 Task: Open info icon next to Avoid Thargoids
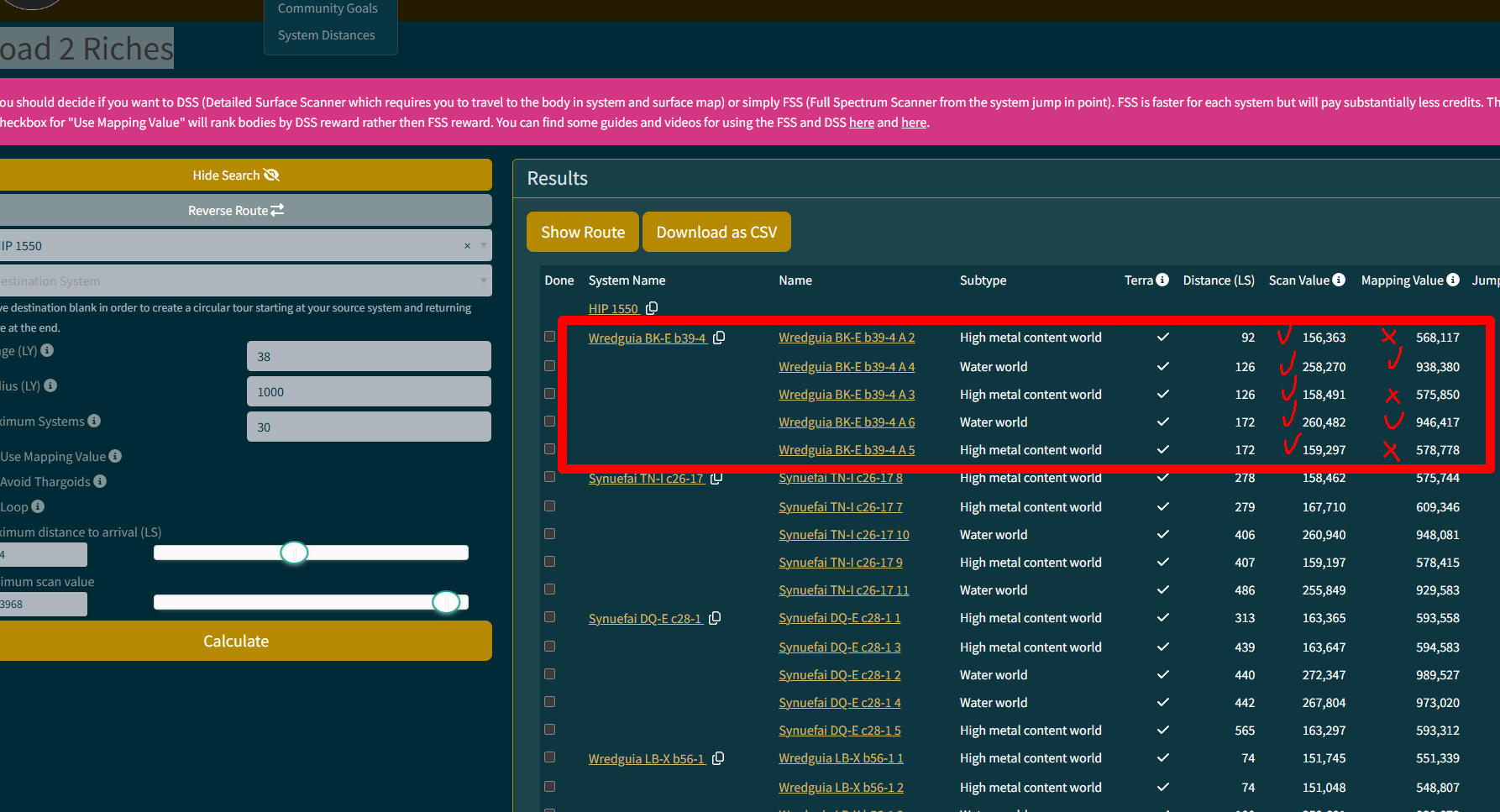(x=100, y=481)
